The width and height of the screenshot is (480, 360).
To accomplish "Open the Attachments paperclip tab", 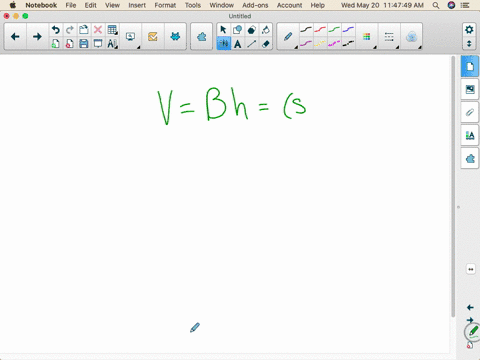I will (x=470, y=112).
